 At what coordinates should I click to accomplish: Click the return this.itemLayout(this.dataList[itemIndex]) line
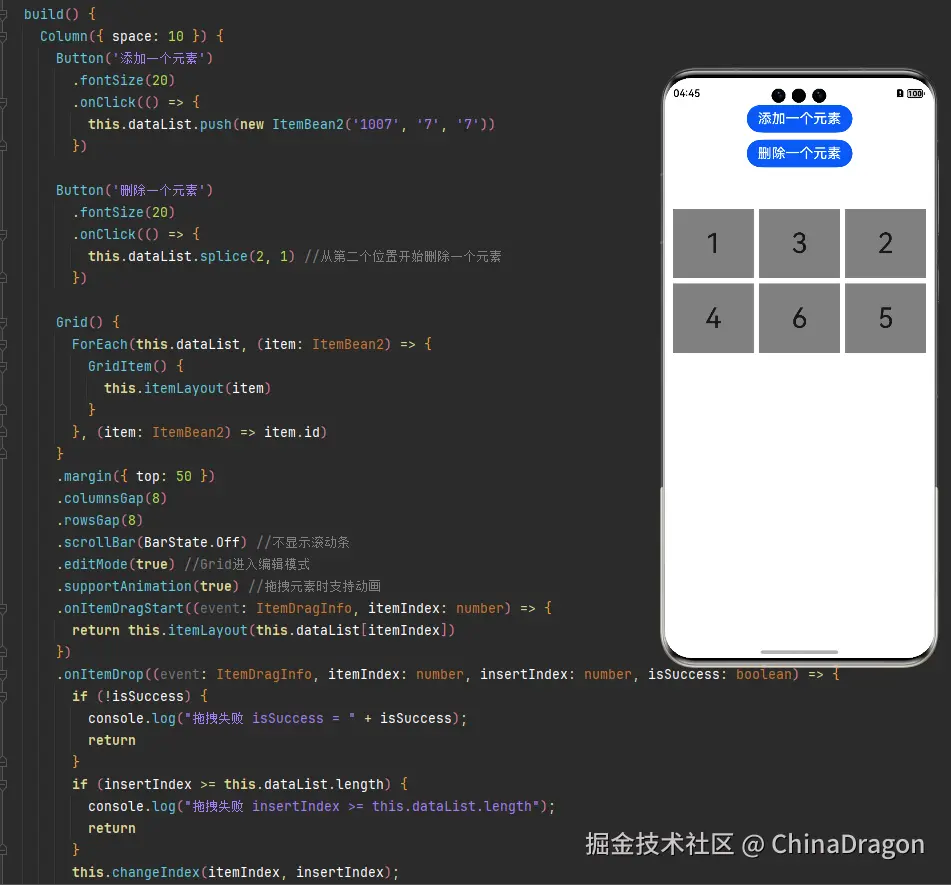(x=263, y=630)
